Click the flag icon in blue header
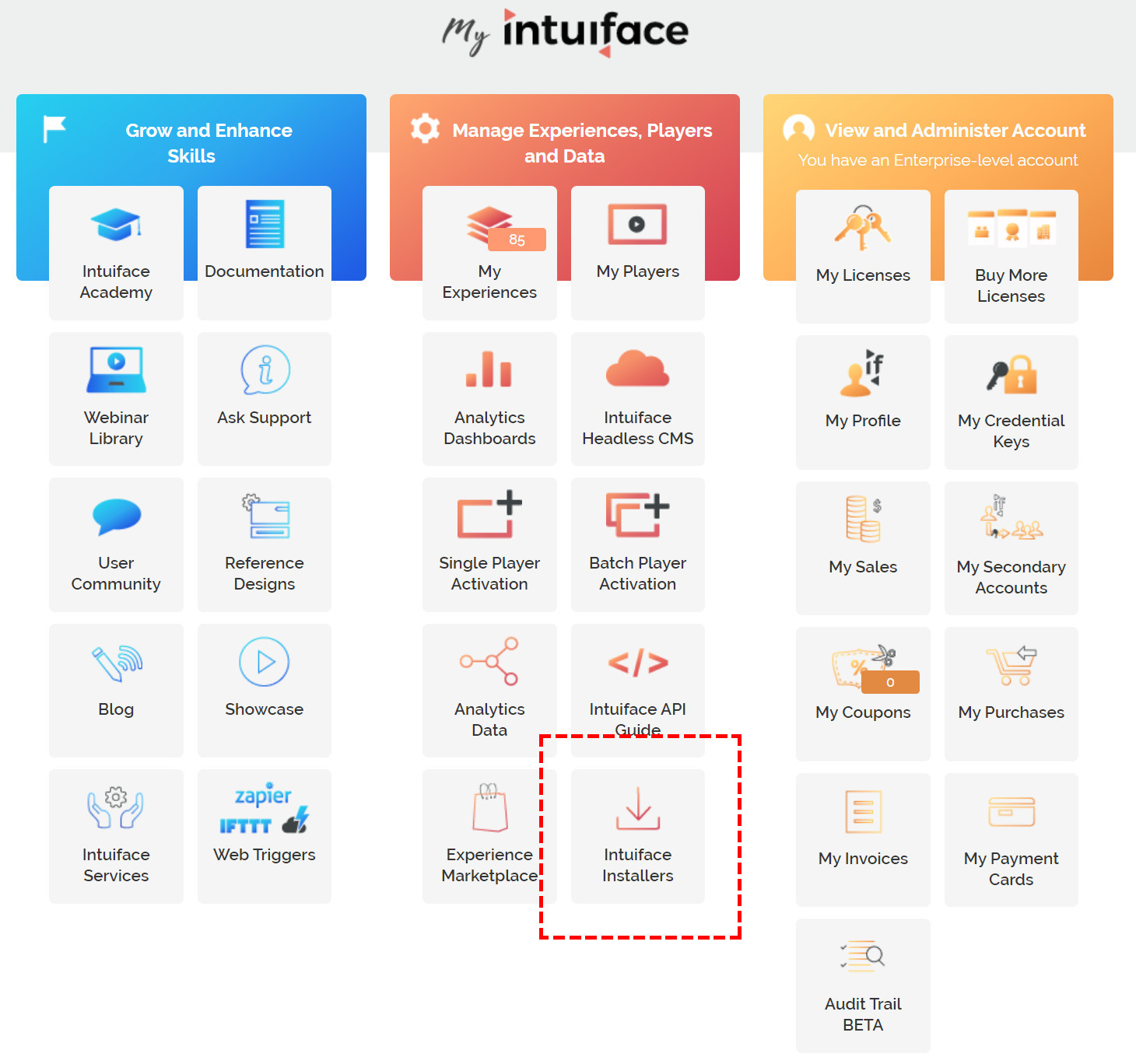1136x1064 pixels. 54,129
